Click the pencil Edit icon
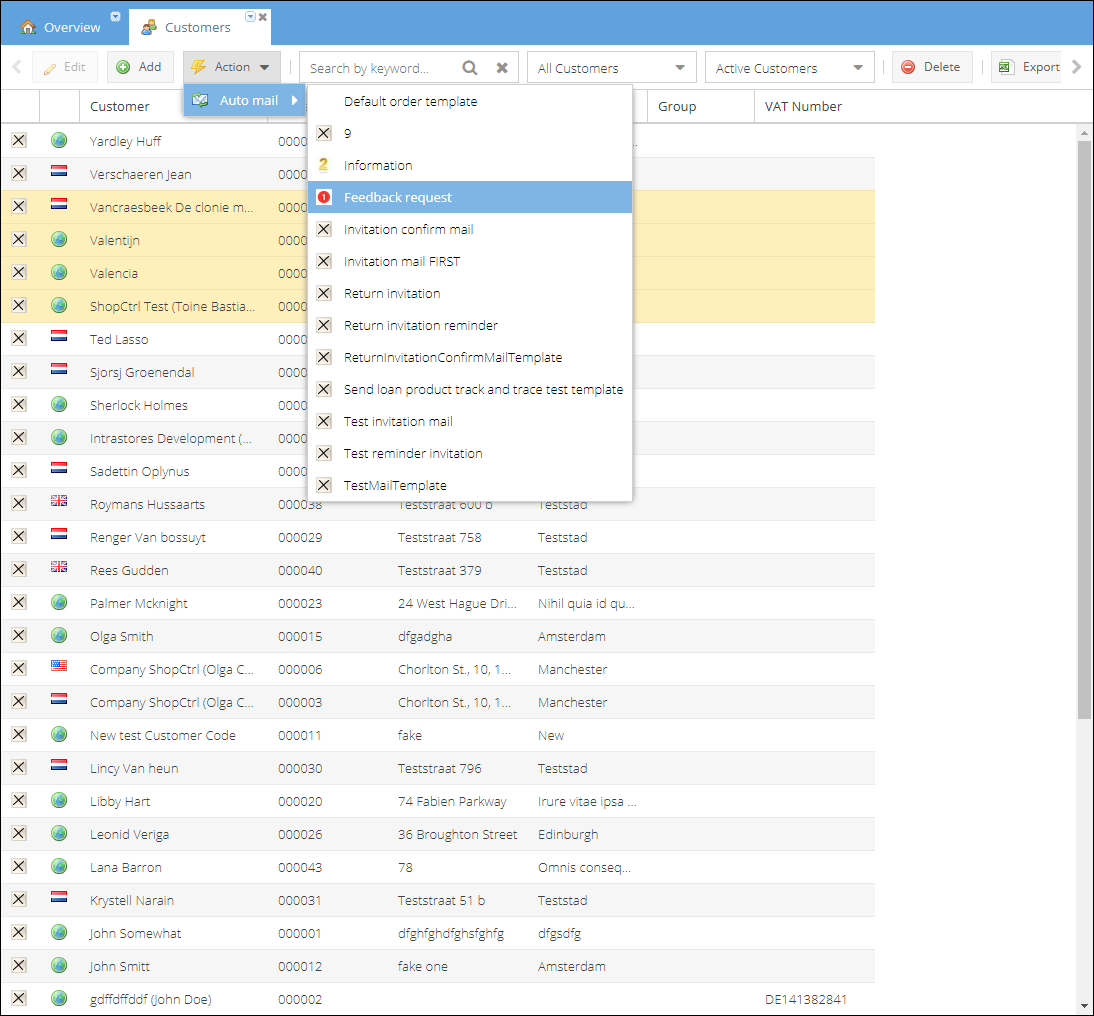Image resolution: width=1094 pixels, height=1016 pixels. pyautogui.click(x=50, y=68)
